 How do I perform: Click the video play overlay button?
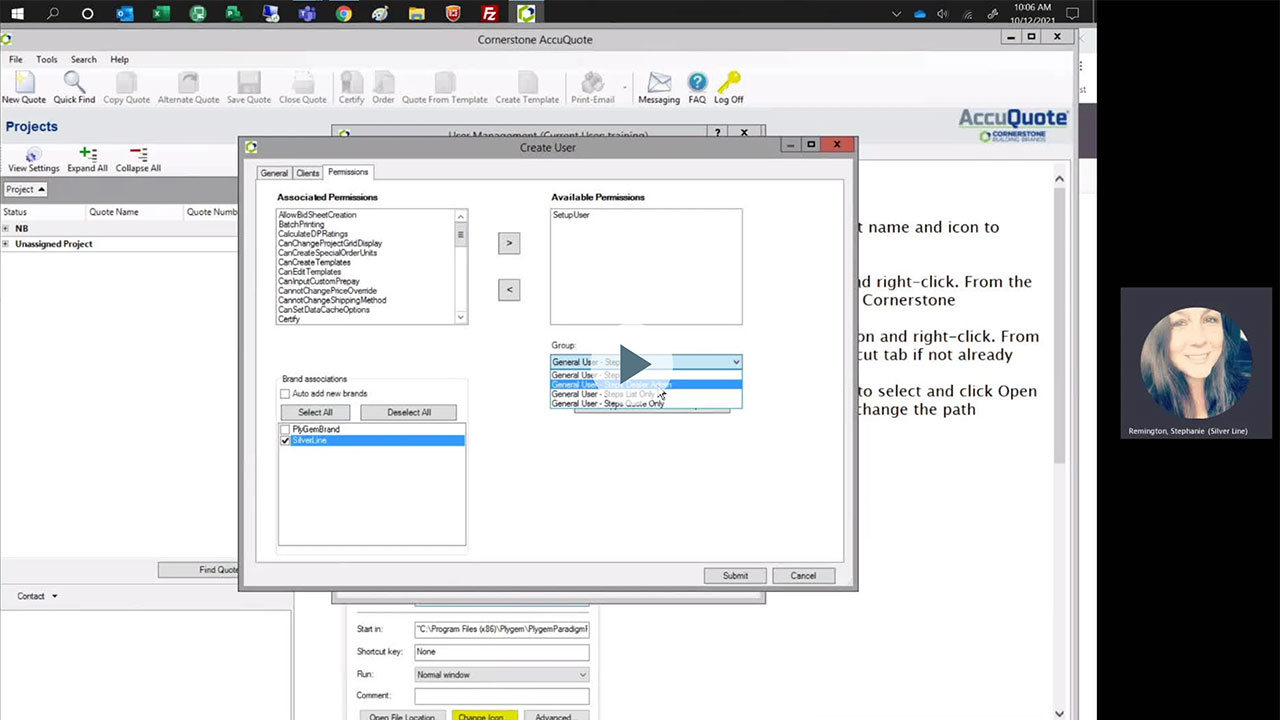pos(636,363)
